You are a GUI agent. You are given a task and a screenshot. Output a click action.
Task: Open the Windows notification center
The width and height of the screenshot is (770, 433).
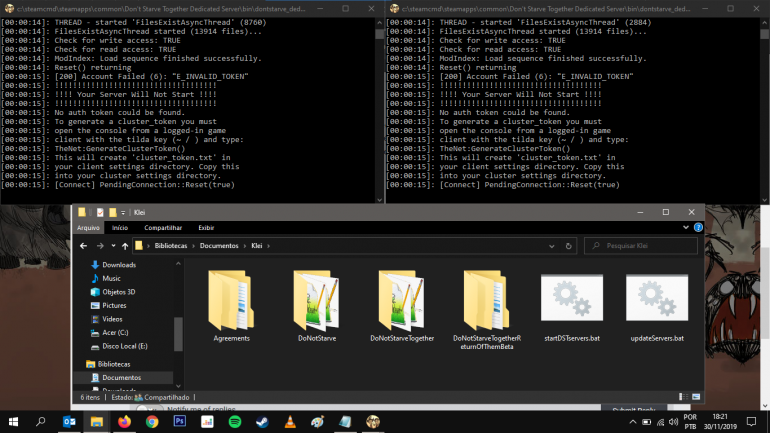[751, 422]
